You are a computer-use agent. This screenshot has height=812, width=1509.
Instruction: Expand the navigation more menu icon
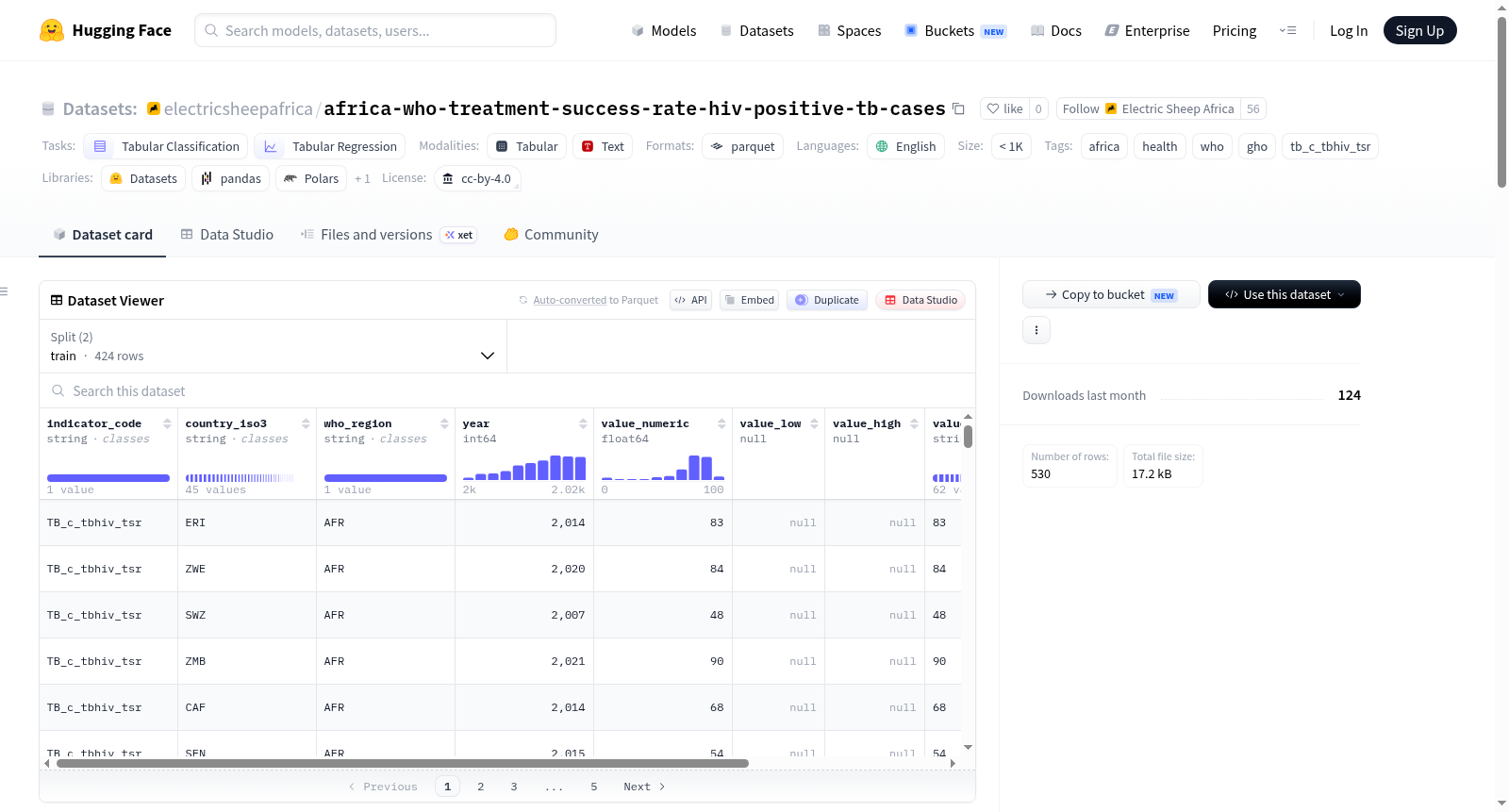click(x=1287, y=31)
